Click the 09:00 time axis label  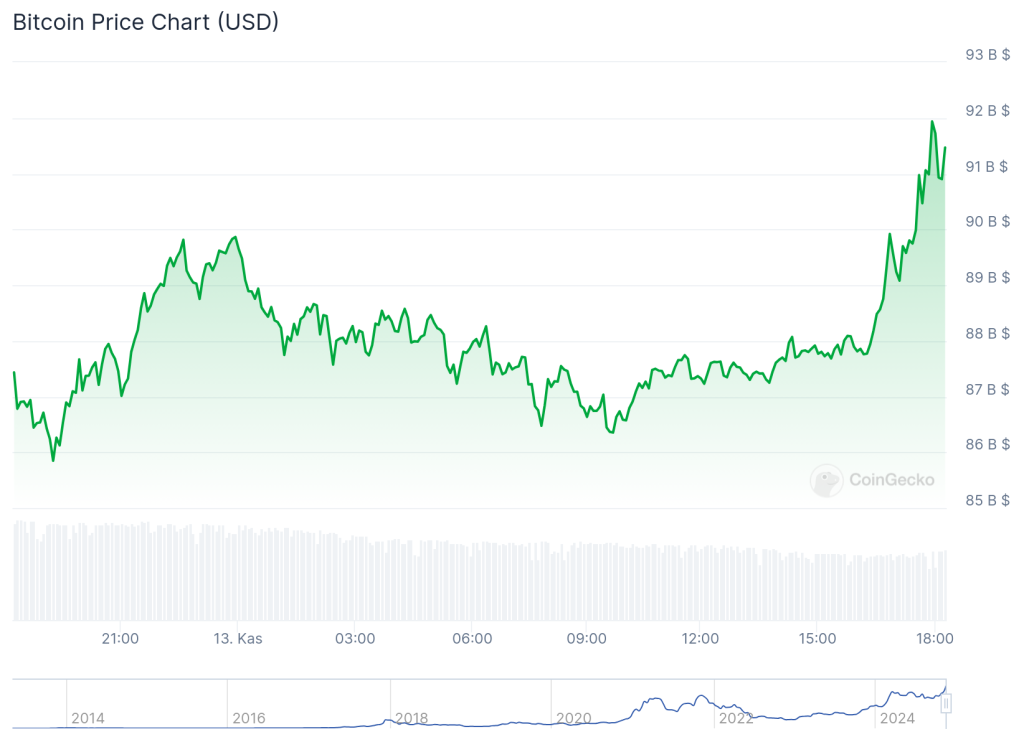click(586, 639)
